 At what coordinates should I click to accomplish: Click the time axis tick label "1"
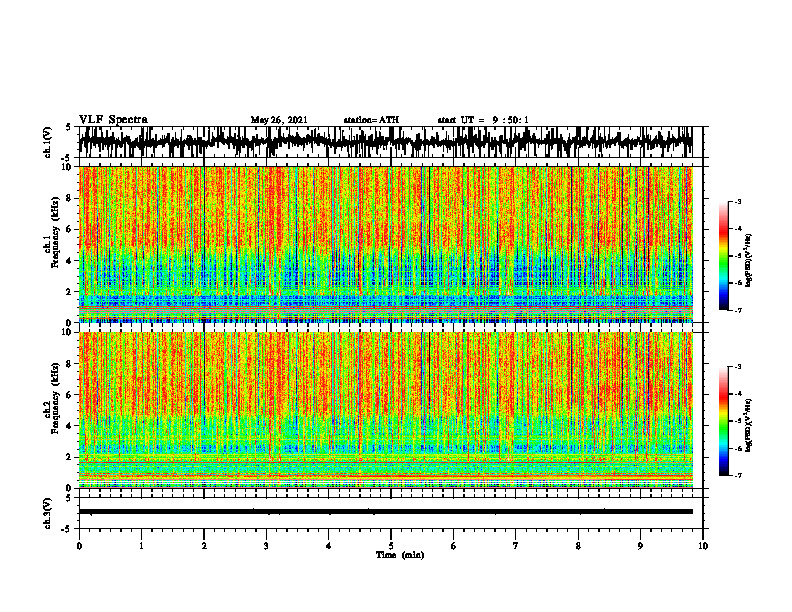(x=141, y=546)
